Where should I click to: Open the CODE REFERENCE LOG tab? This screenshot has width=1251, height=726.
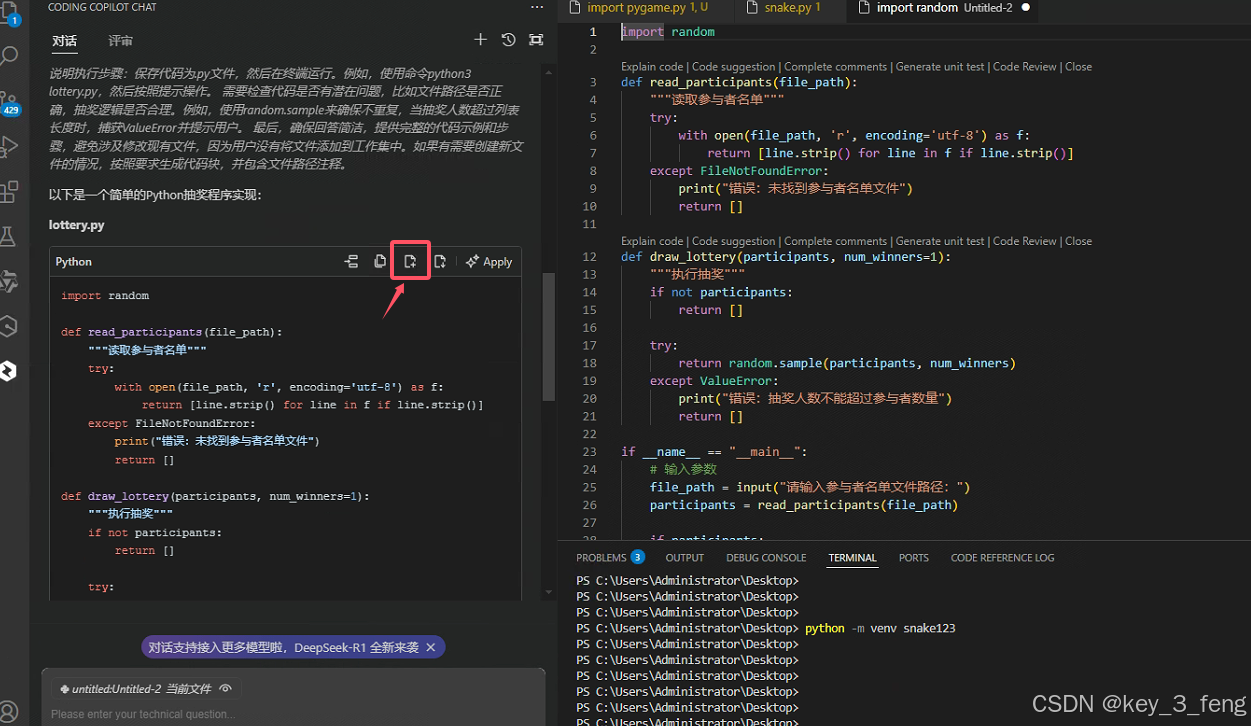[1002, 558]
